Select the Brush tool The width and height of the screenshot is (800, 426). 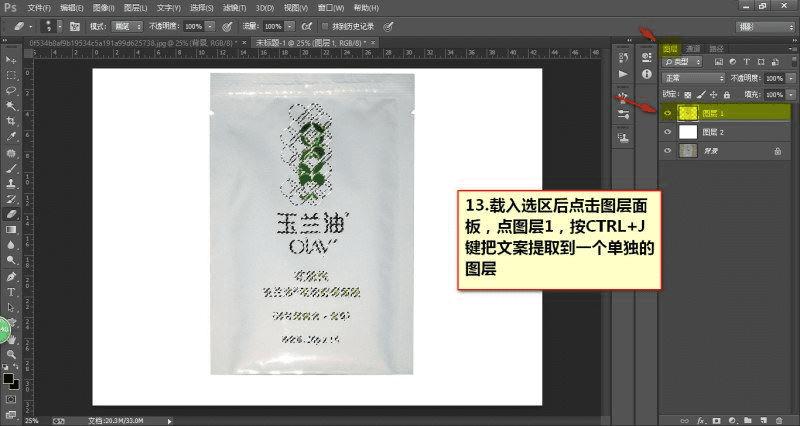click(10, 168)
